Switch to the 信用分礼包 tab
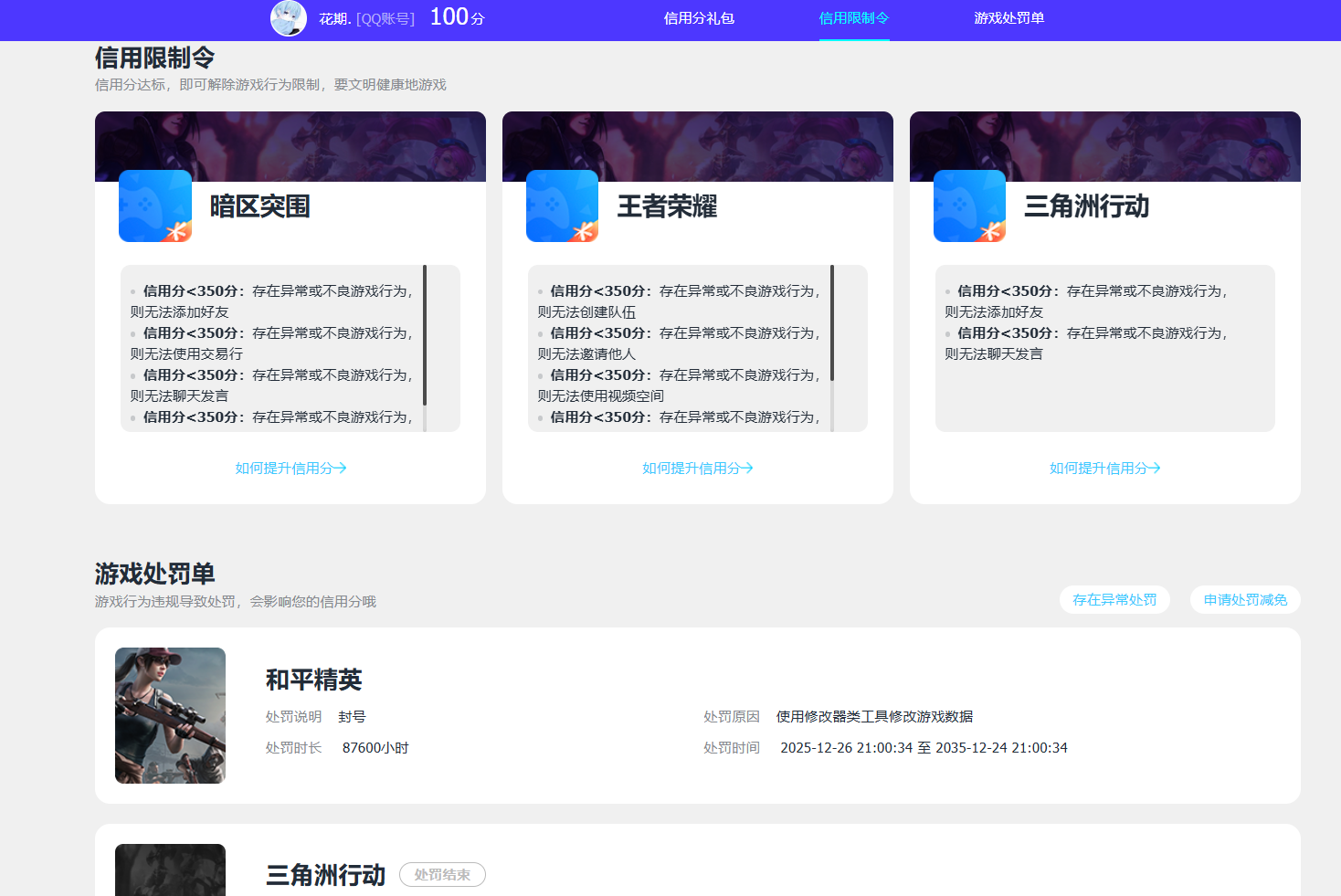 click(698, 19)
